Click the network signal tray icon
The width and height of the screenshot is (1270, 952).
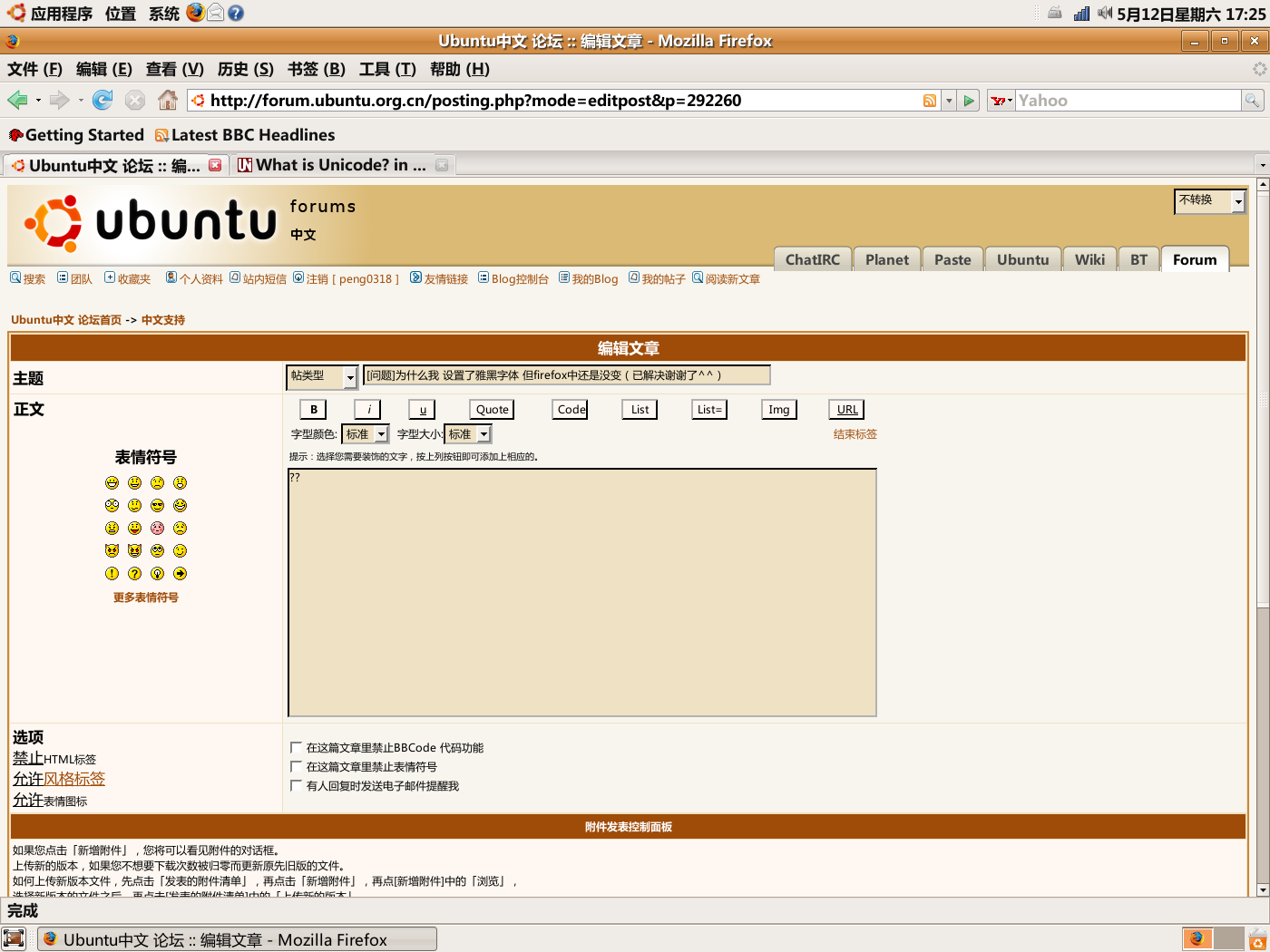pos(1081,13)
